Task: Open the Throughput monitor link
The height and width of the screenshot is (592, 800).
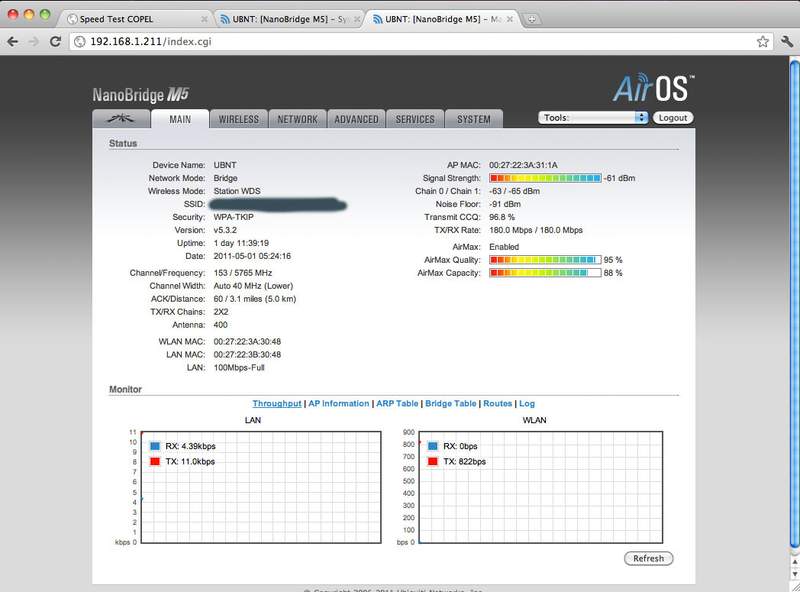Action: pos(277,403)
